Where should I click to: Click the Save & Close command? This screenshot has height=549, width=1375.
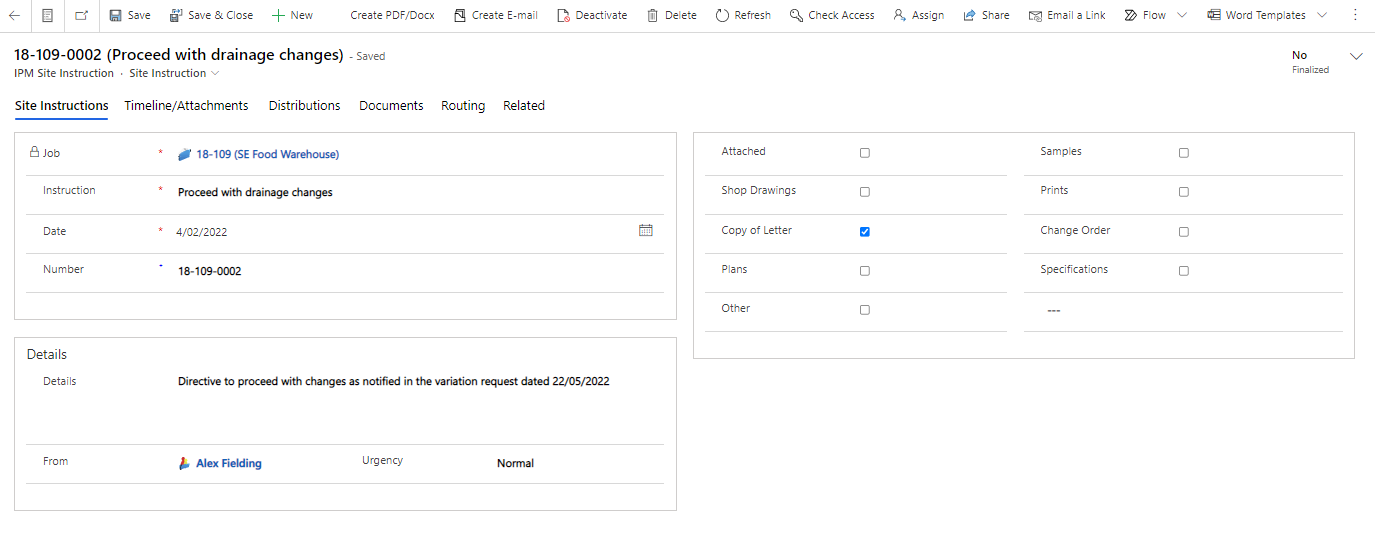pyautogui.click(x=211, y=15)
